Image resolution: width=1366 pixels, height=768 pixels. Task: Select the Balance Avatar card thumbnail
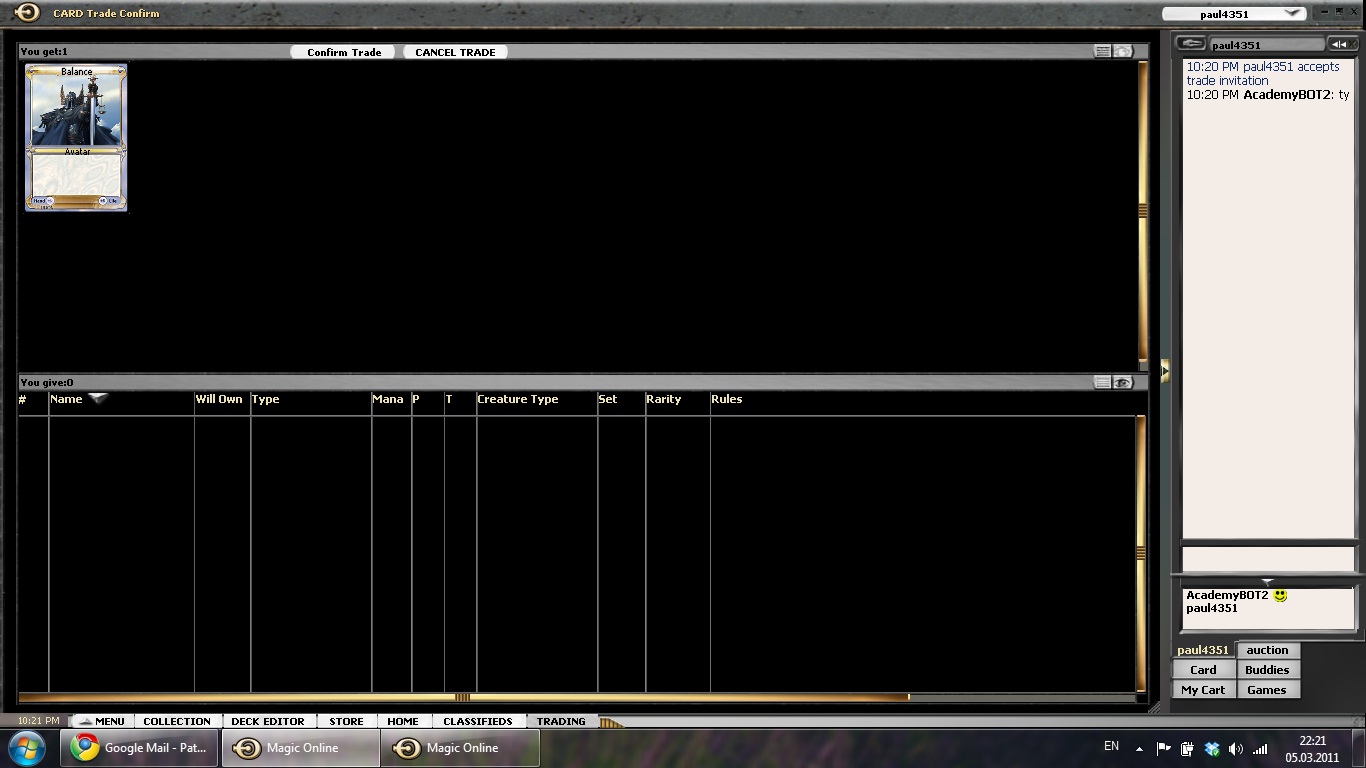coord(76,137)
